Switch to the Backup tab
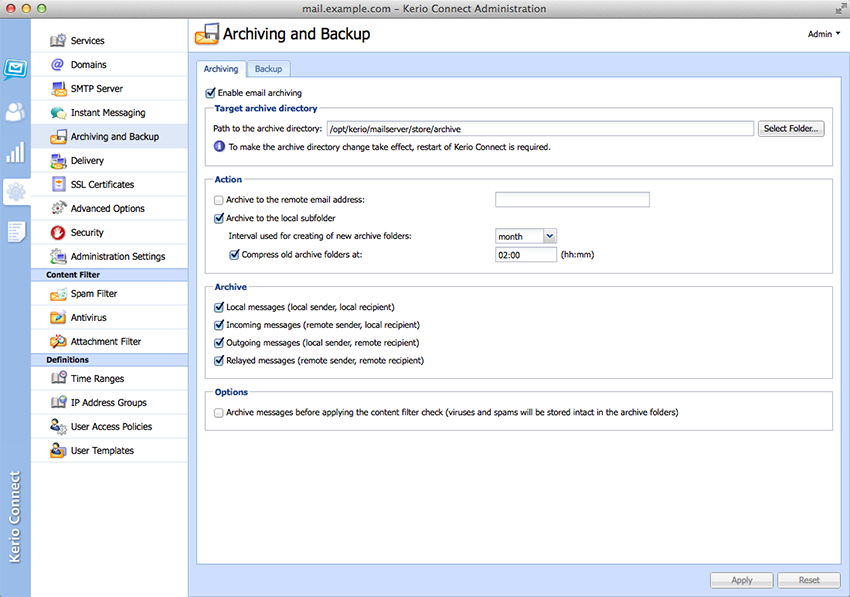The height and width of the screenshot is (597, 850). coord(268,69)
